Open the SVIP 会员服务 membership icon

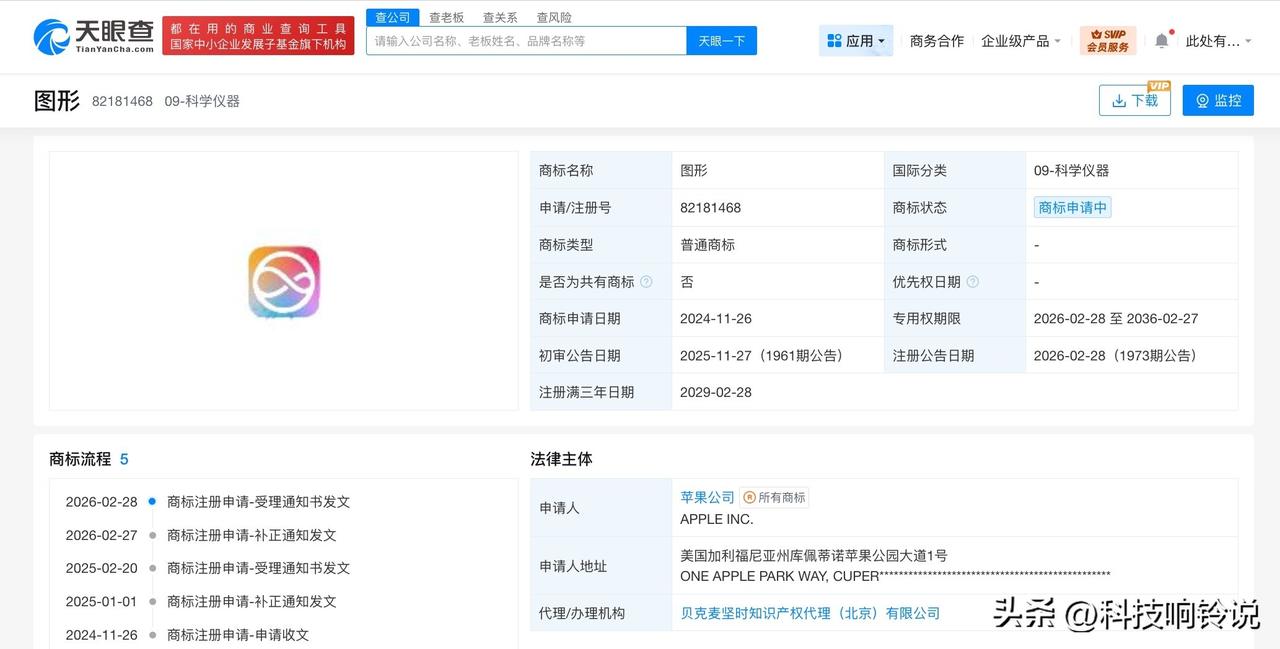pyautogui.click(x=1106, y=40)
